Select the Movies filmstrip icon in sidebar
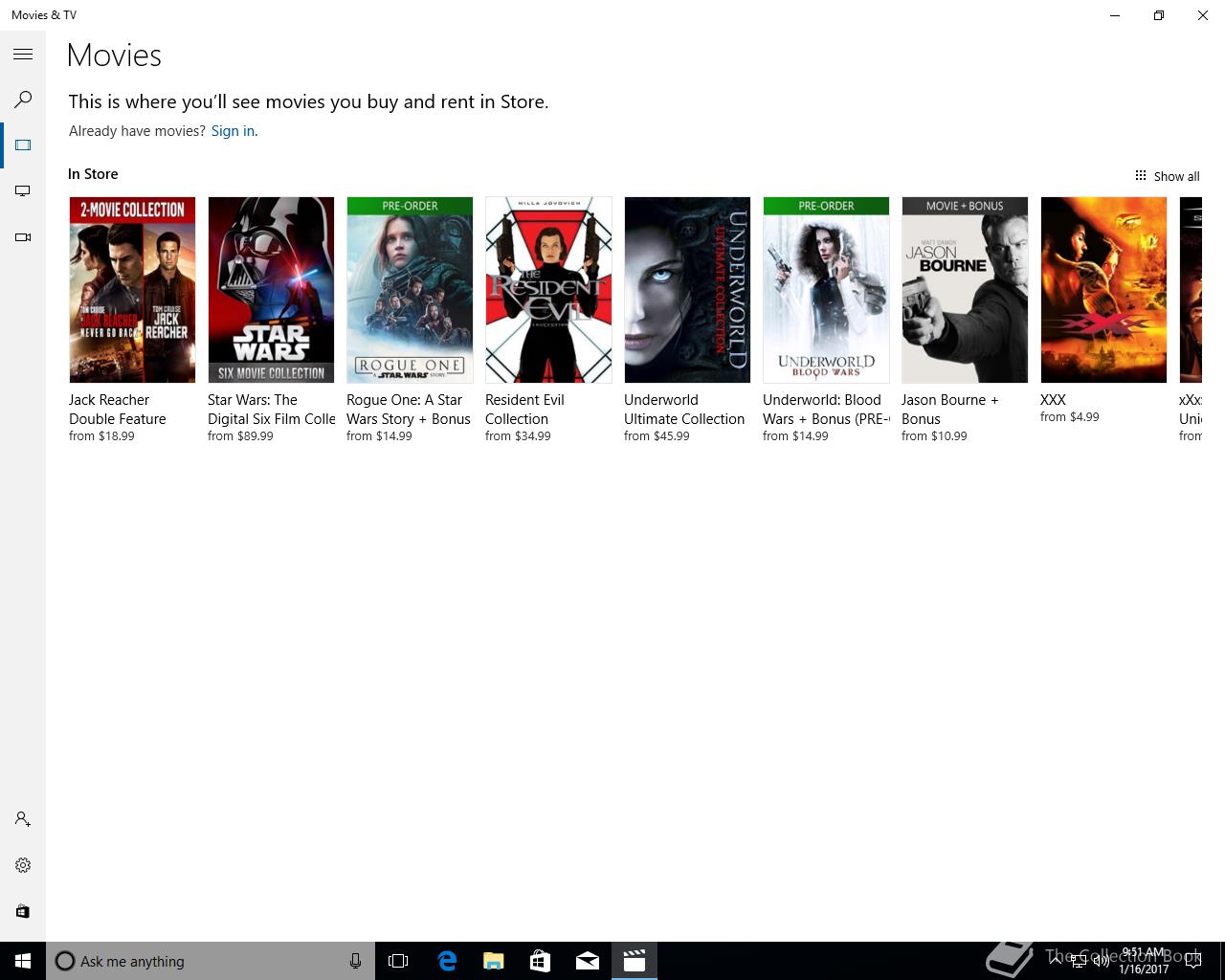The width and height of the screenshot is (1225, 980). [23, 145]
